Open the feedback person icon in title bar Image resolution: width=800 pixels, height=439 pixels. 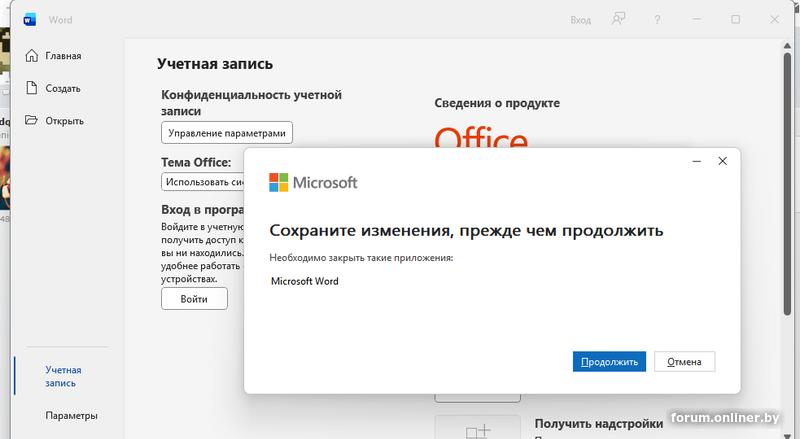(618, 19)
